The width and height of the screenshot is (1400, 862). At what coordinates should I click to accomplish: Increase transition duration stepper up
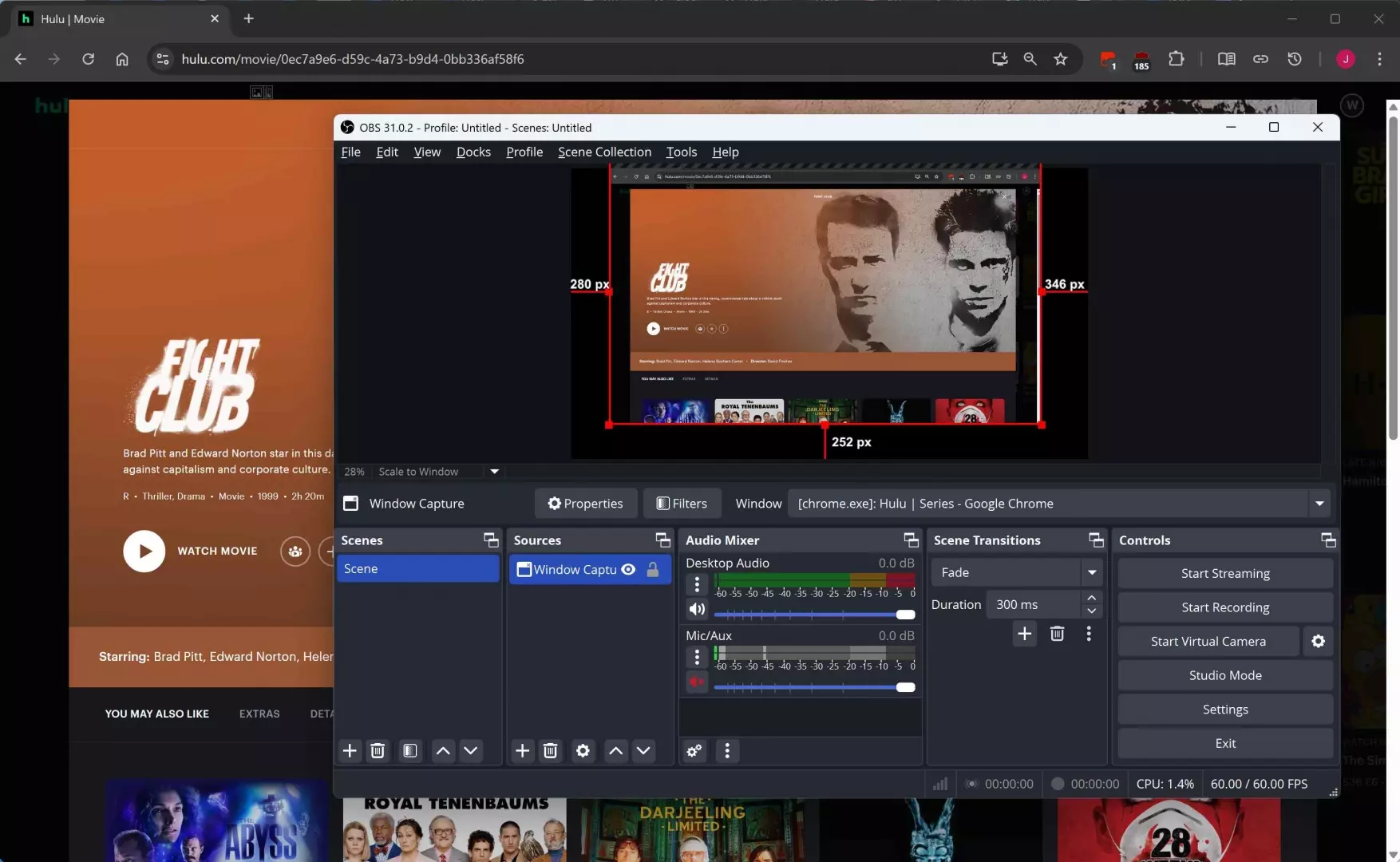[x=1092, y=598]
